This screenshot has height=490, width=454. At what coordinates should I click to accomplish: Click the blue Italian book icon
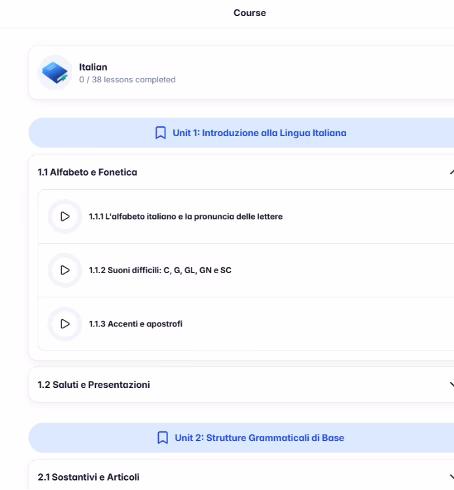pos(55,72)
